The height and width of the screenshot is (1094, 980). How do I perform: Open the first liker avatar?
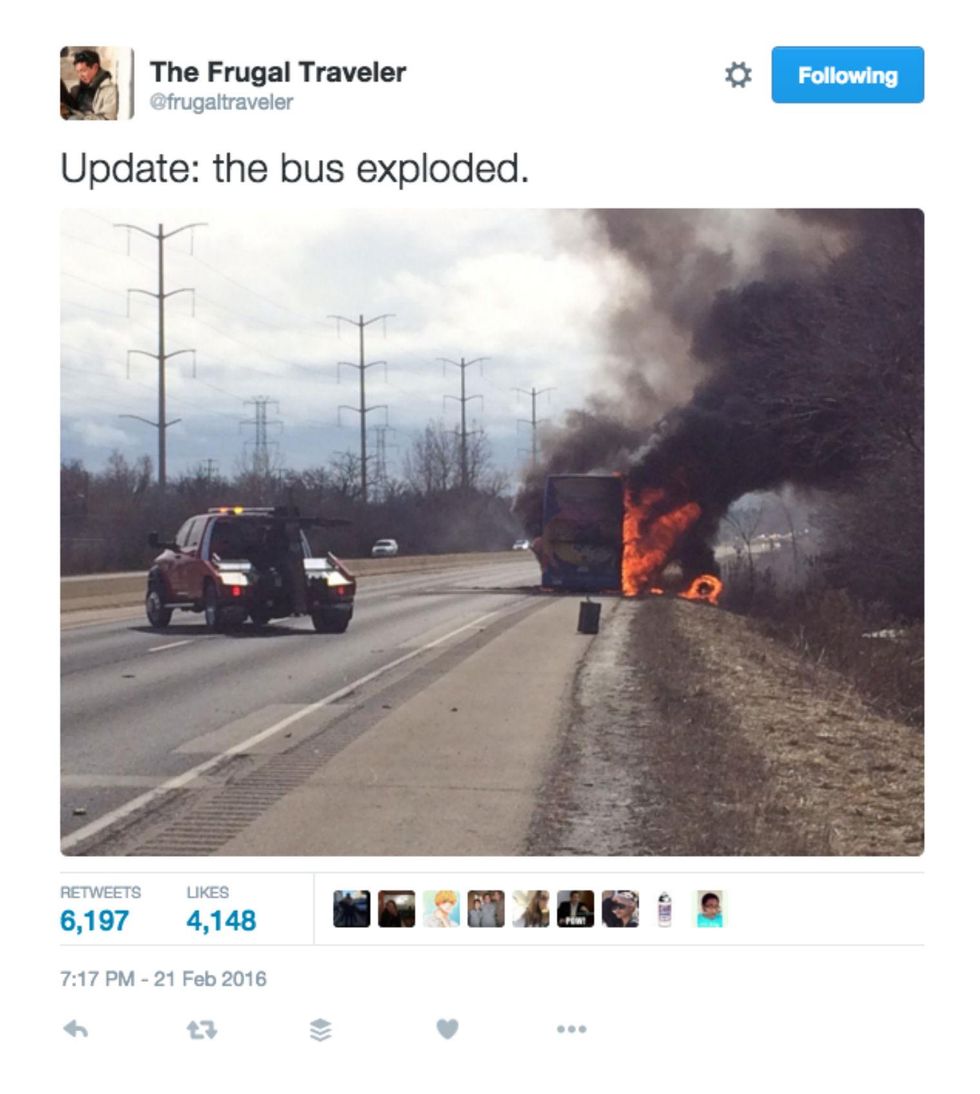352,909
